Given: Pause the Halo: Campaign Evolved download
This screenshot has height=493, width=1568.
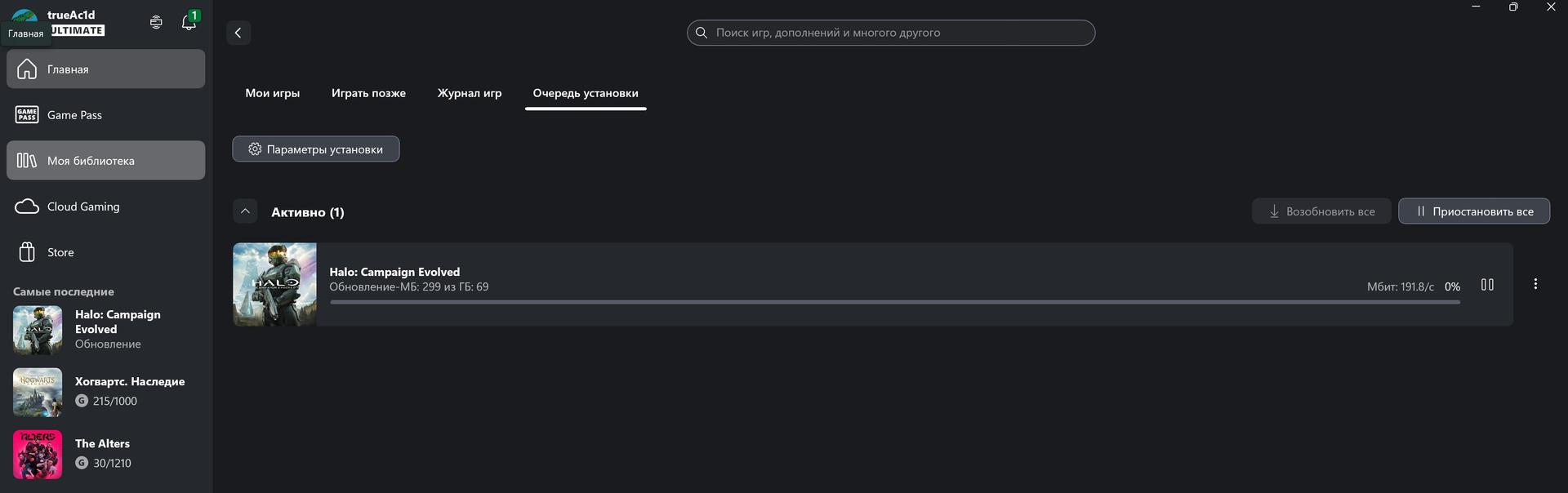Looking at the screenshot, I should (1487, 285).
